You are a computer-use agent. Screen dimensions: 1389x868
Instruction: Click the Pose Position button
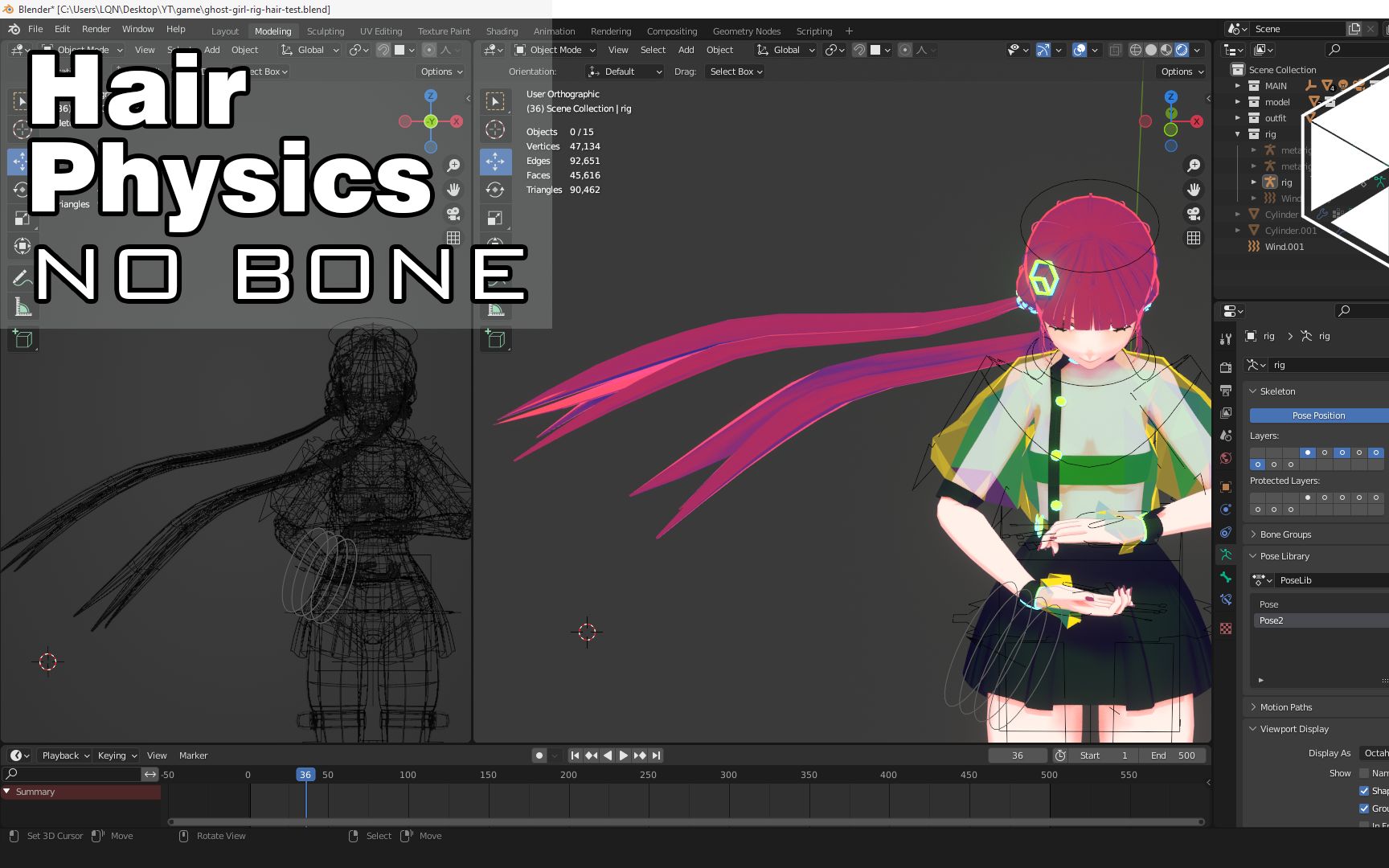point(1319,416)
